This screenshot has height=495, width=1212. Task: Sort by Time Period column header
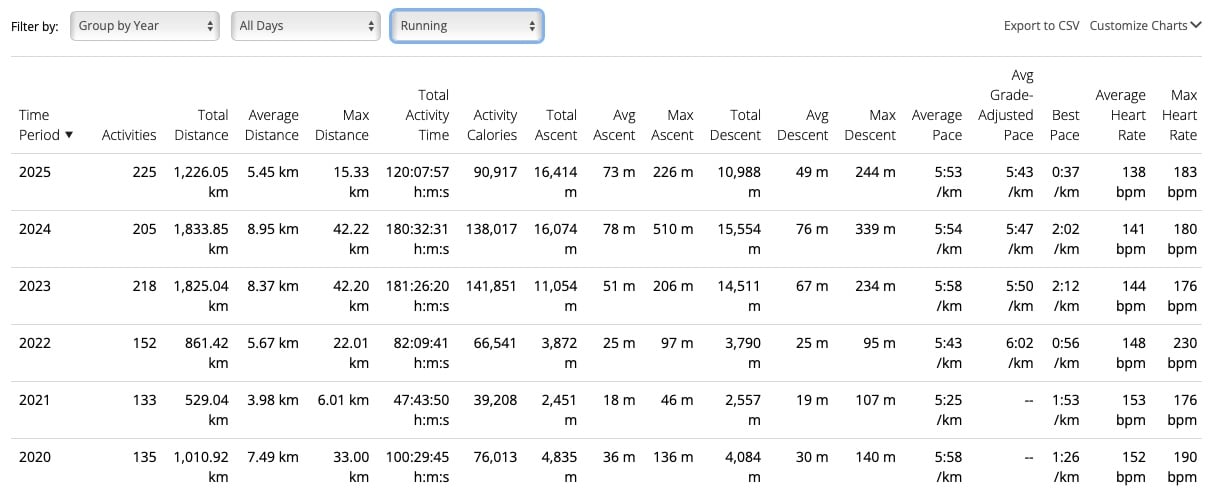point(34,124)
